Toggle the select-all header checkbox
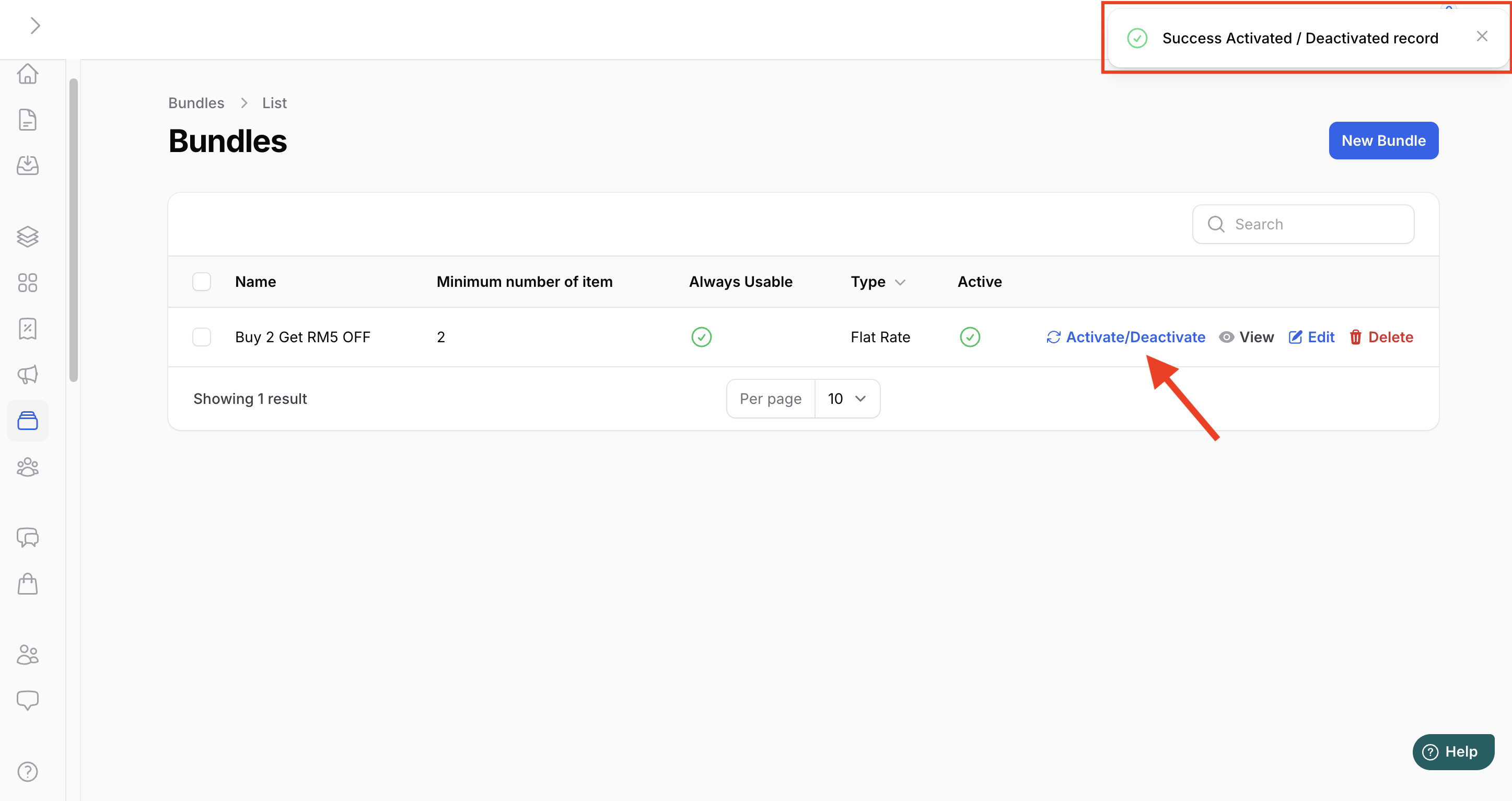1512x801 pixels. pyautogui.click(x=201, y=282)
